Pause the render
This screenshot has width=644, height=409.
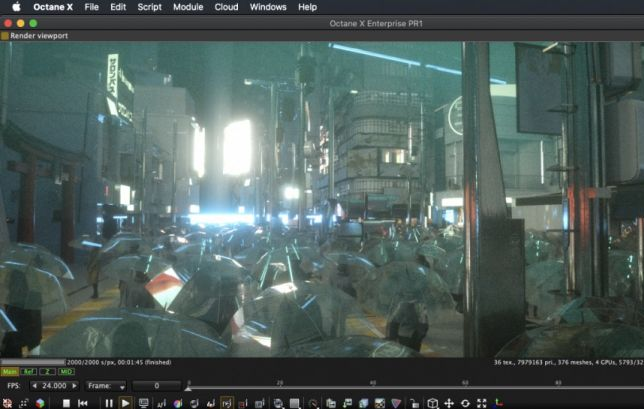109,403
